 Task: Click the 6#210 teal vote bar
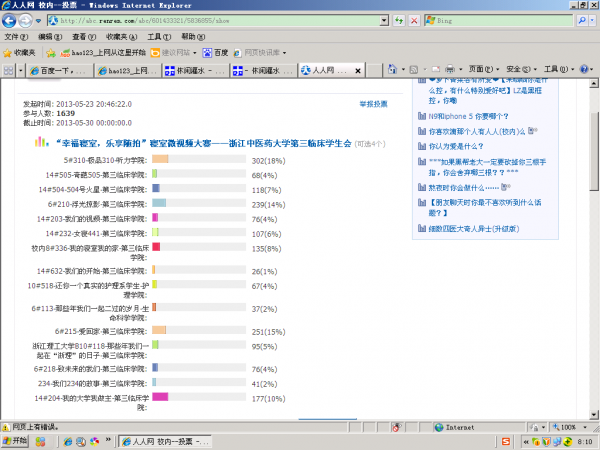[159, 203]
